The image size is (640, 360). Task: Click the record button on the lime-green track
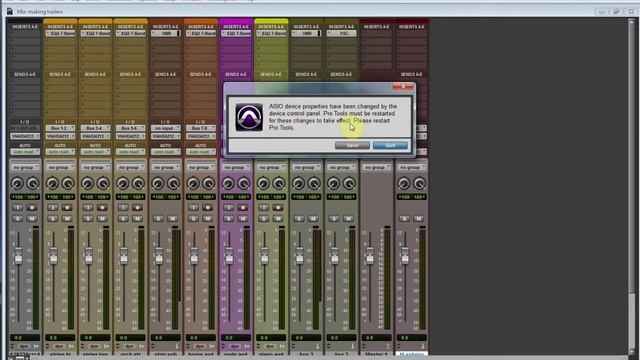[x=278, y=208]
